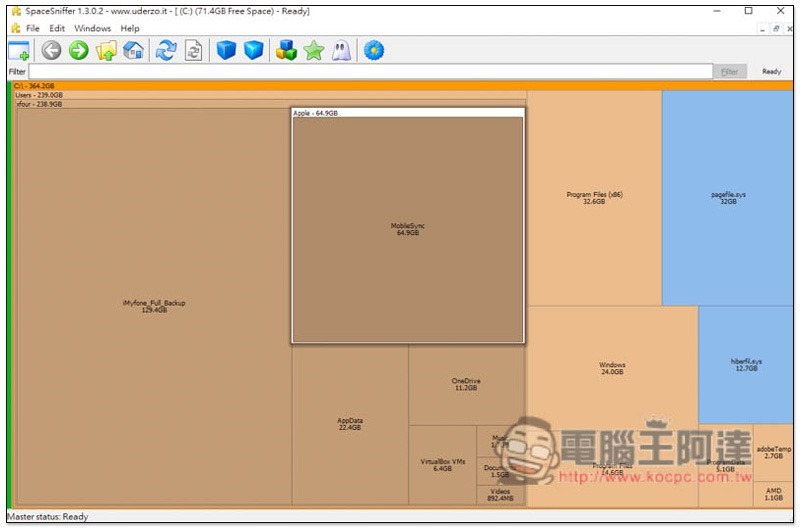This screenshot has width=800, height=529.
Task: Open the Help menu
Action: point(130,28)
